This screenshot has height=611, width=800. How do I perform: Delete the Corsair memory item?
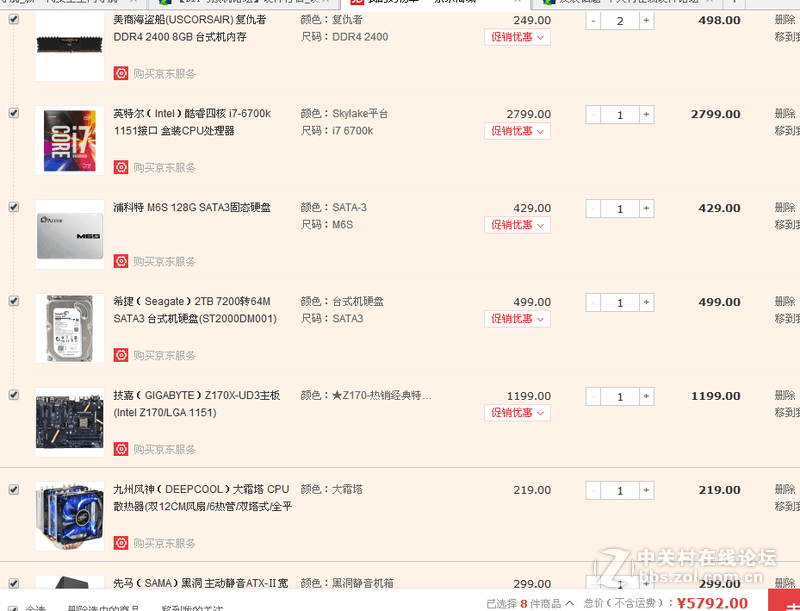tap(785, 19)
